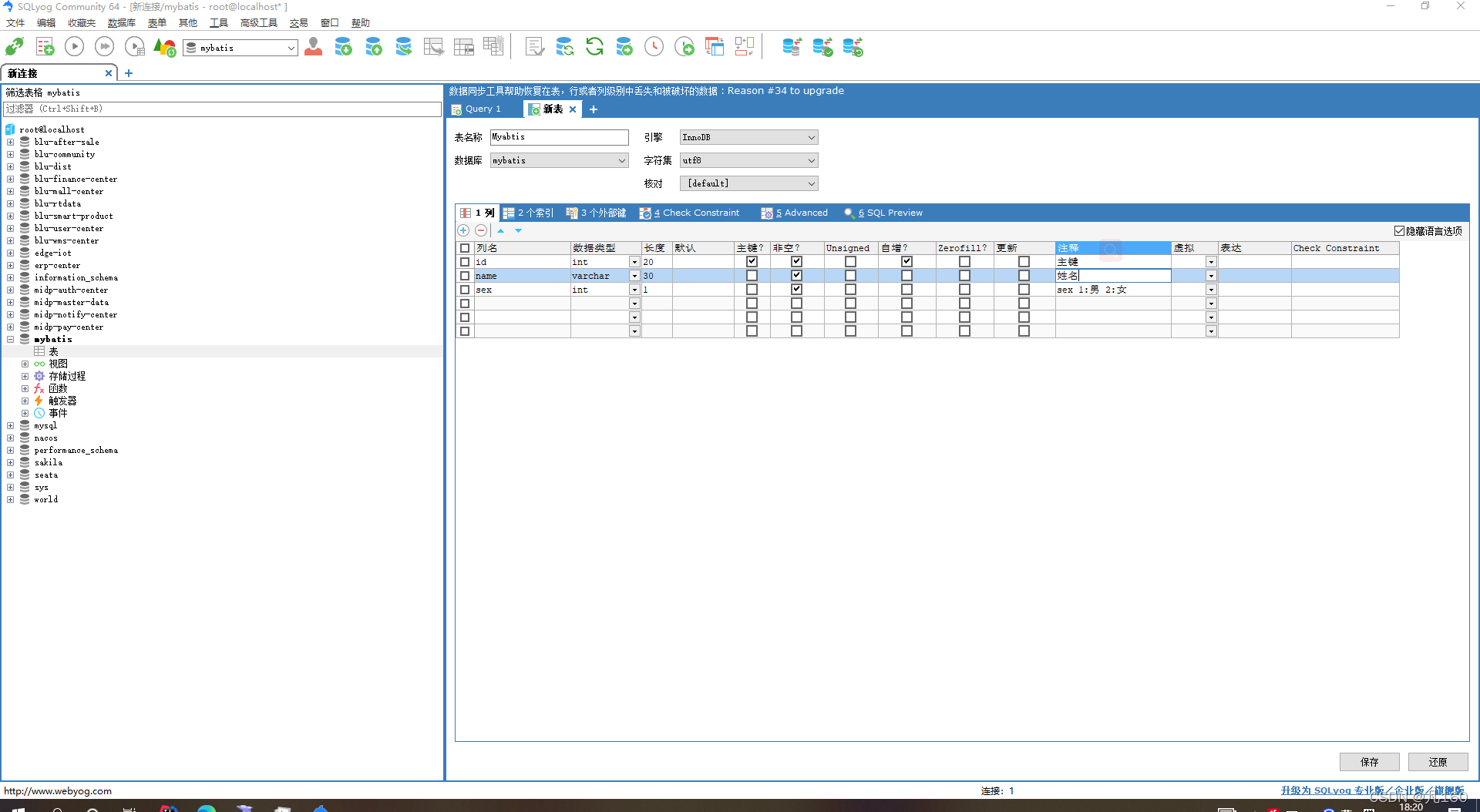Enable Unsigned checkbox for id row
Viewport: 1480px width, 812px height.
[850, 262]
